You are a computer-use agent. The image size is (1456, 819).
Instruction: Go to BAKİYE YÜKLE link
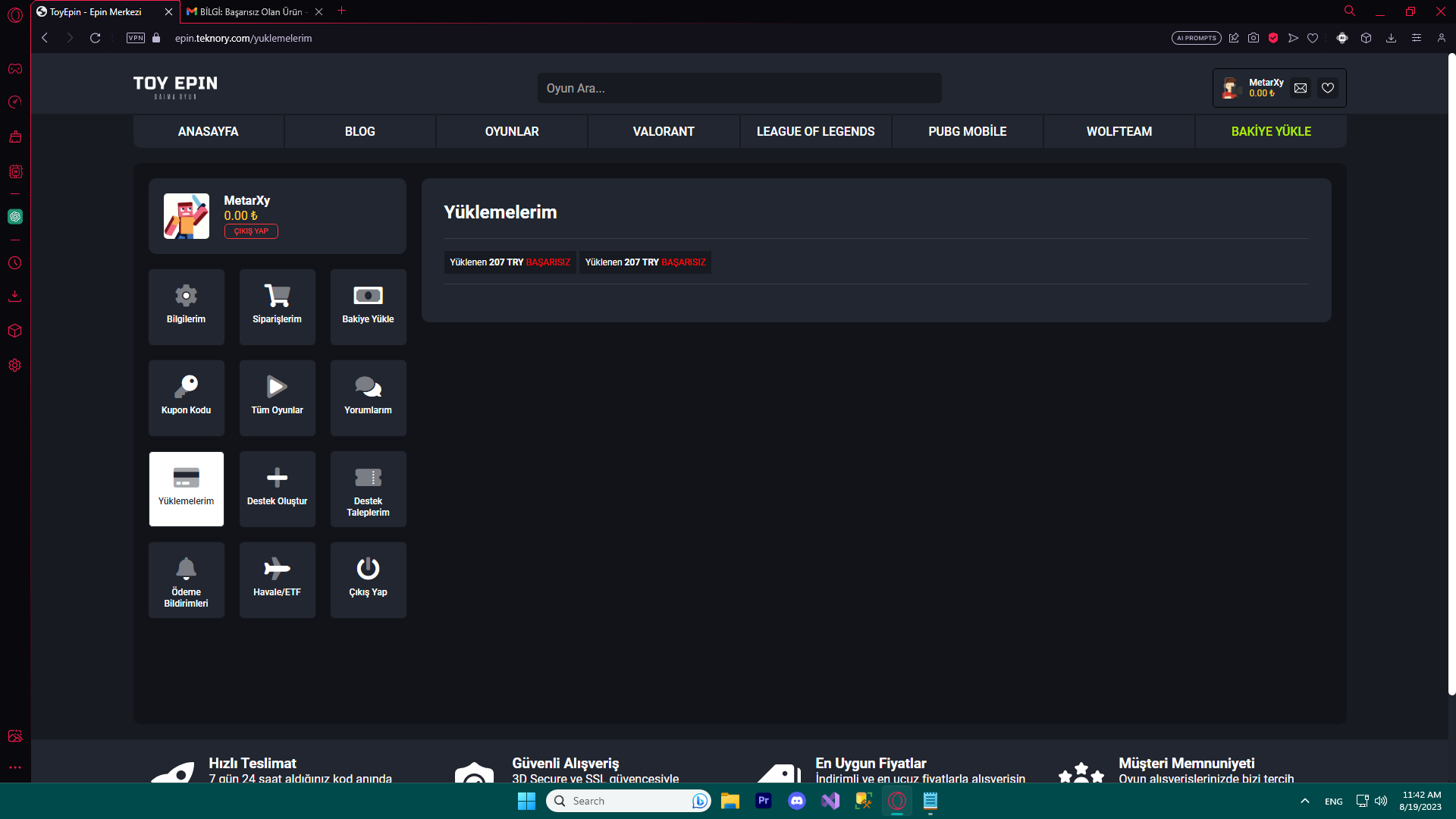coord(1271,131)
